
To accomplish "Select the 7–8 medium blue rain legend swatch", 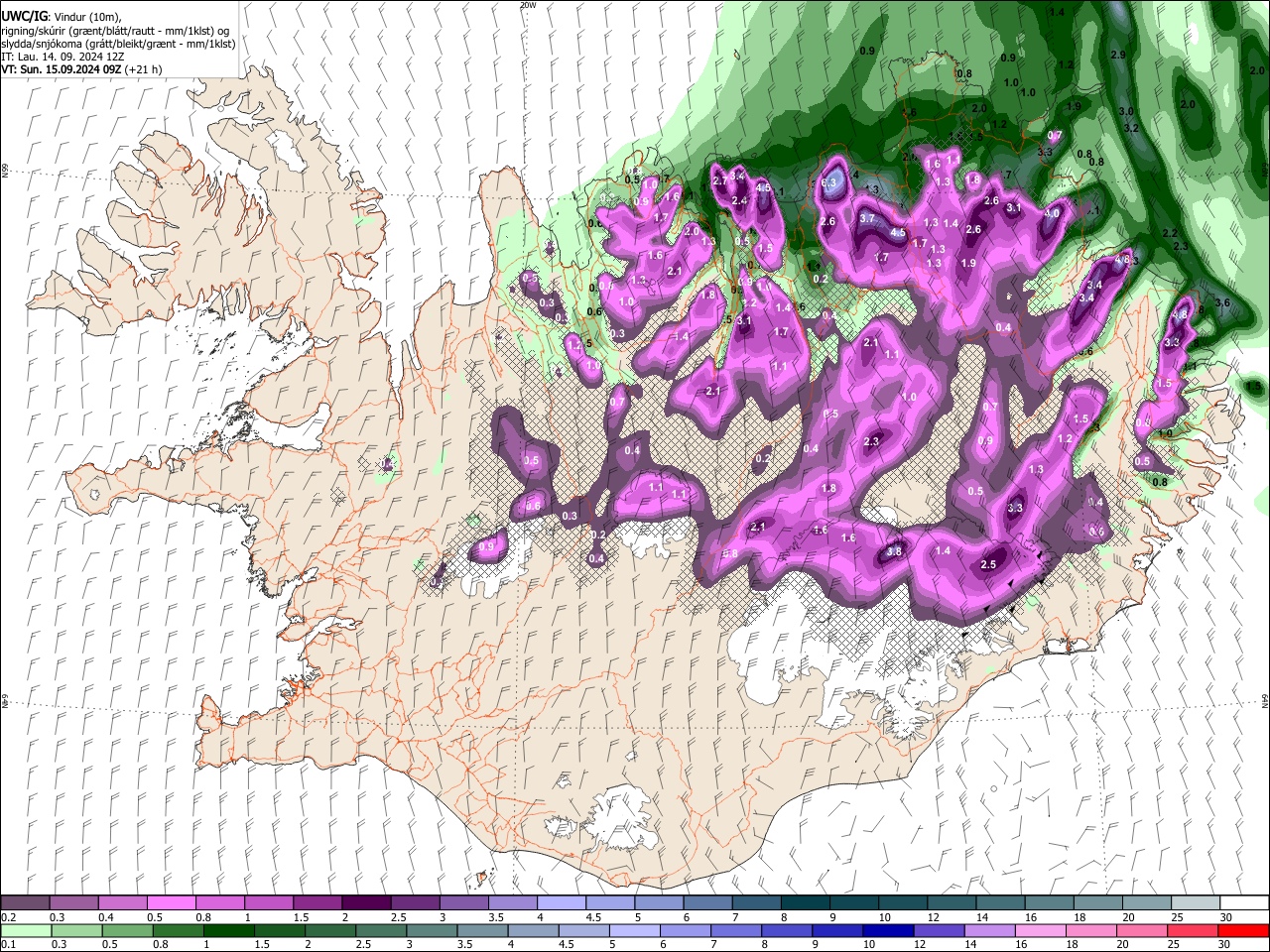I will (x=735, y=930).
